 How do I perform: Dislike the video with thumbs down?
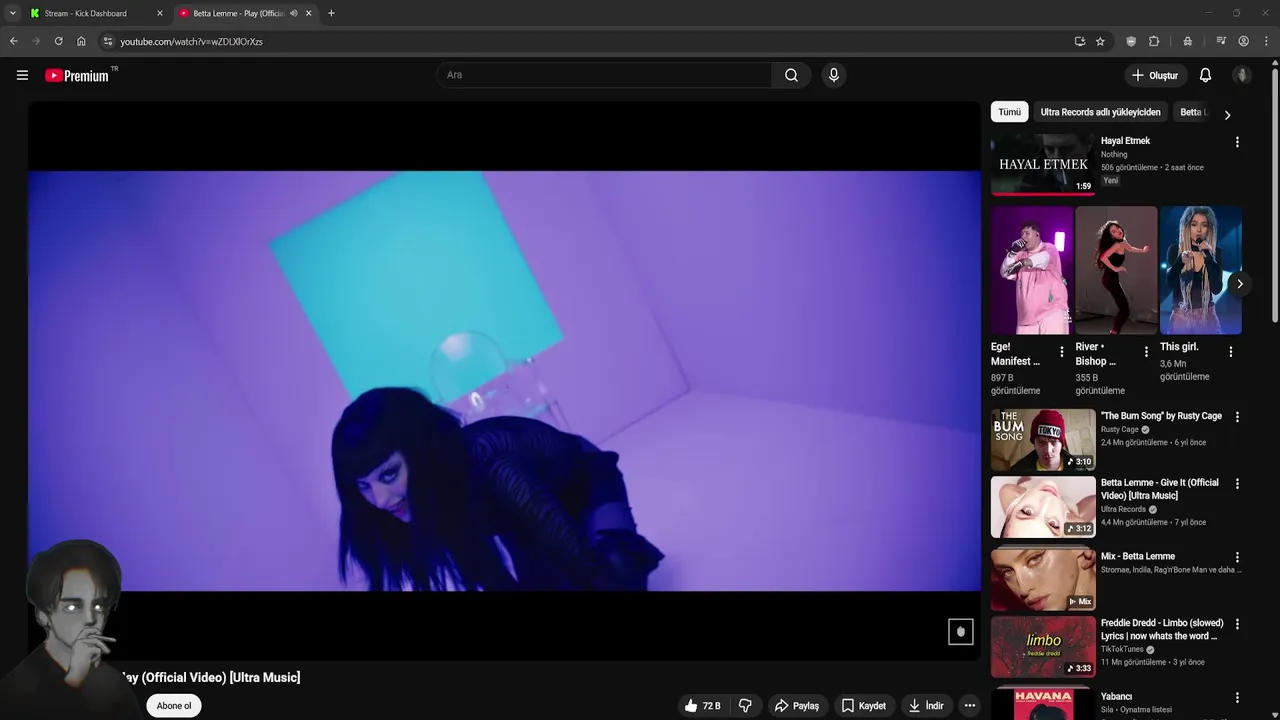745,705
